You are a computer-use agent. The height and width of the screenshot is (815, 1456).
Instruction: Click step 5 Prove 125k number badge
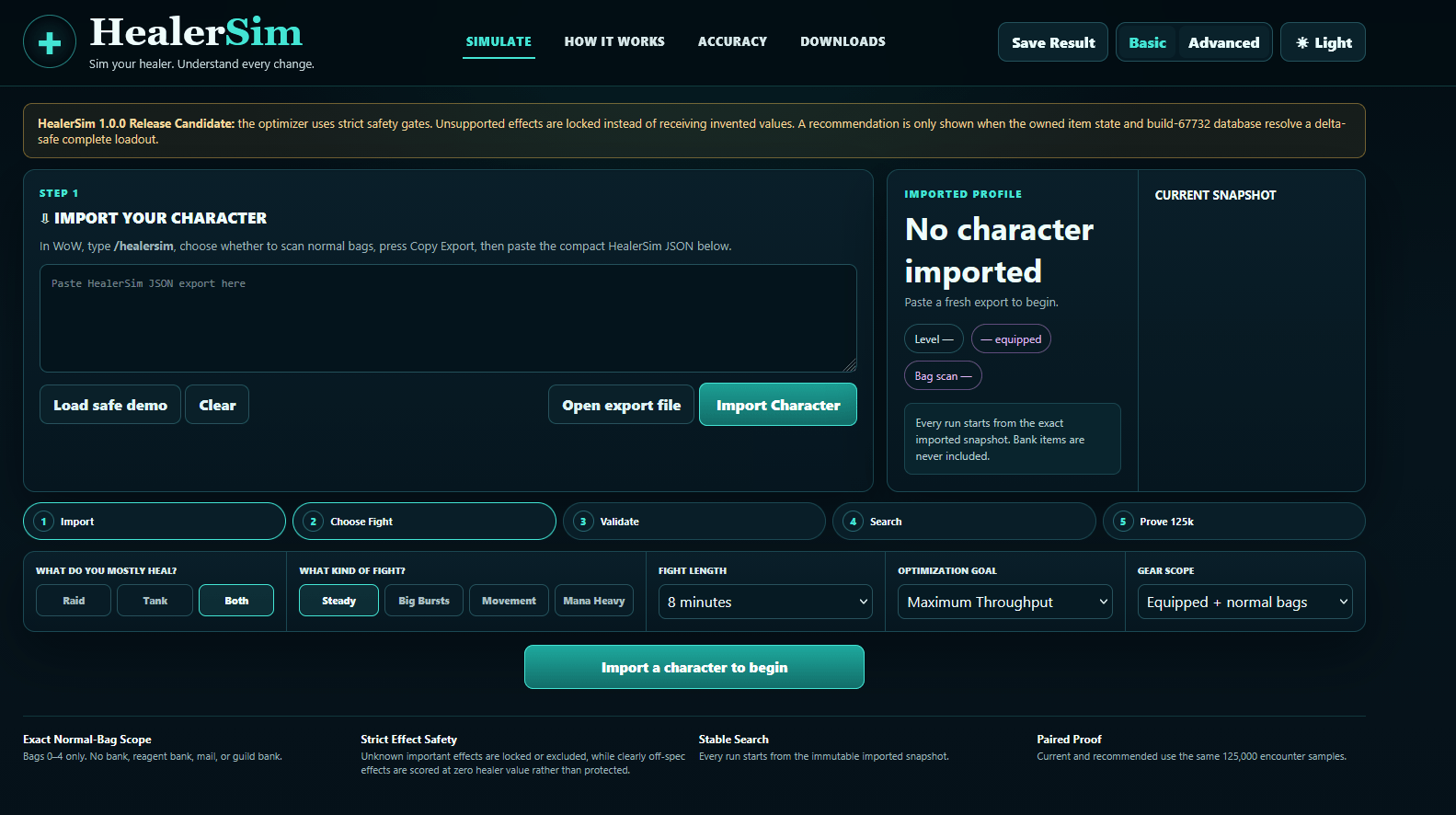point(1123,522)
